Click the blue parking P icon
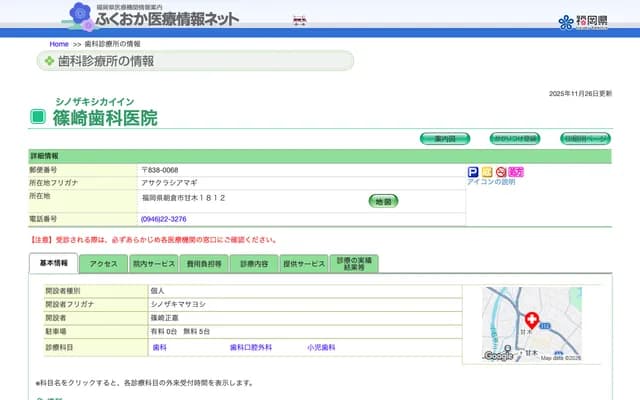 [473, 172]
